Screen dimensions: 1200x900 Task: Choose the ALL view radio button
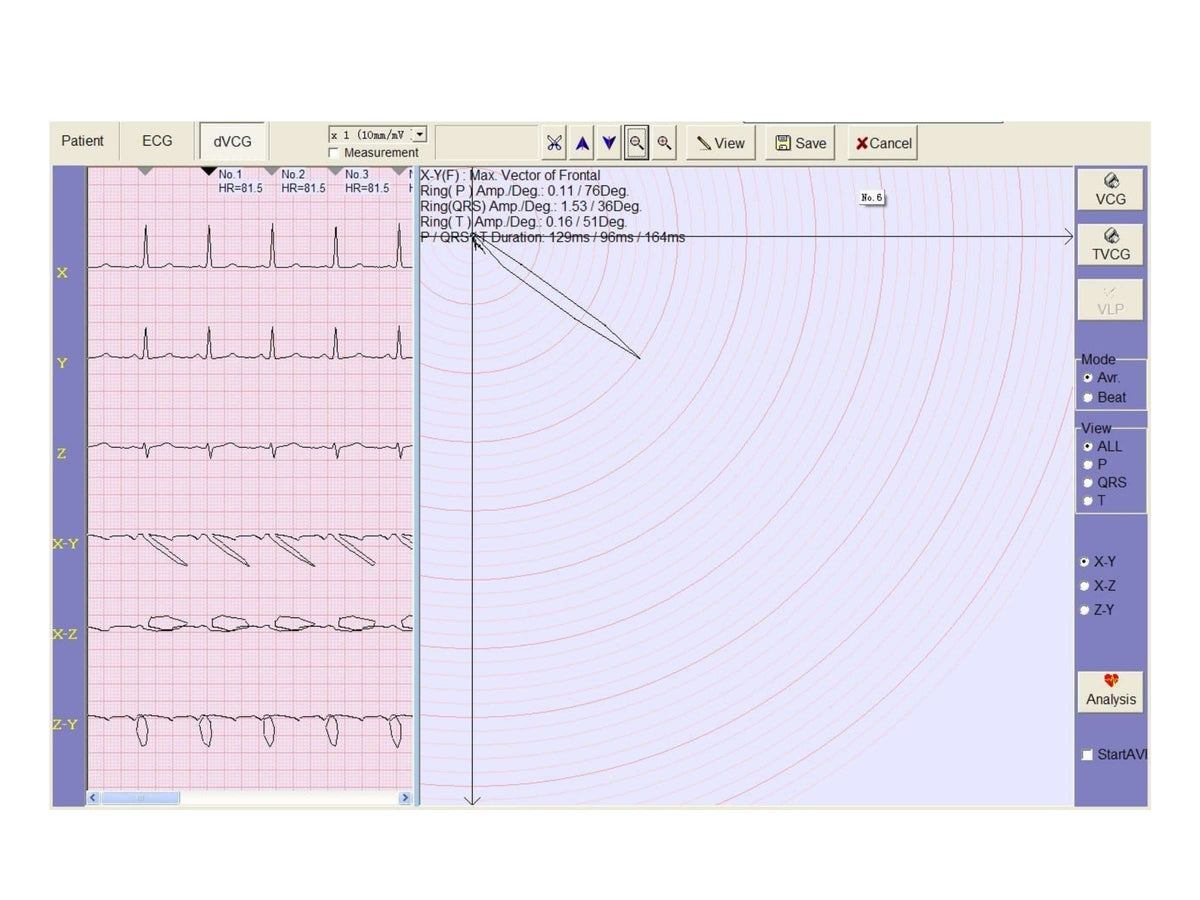pos(1088,447)
